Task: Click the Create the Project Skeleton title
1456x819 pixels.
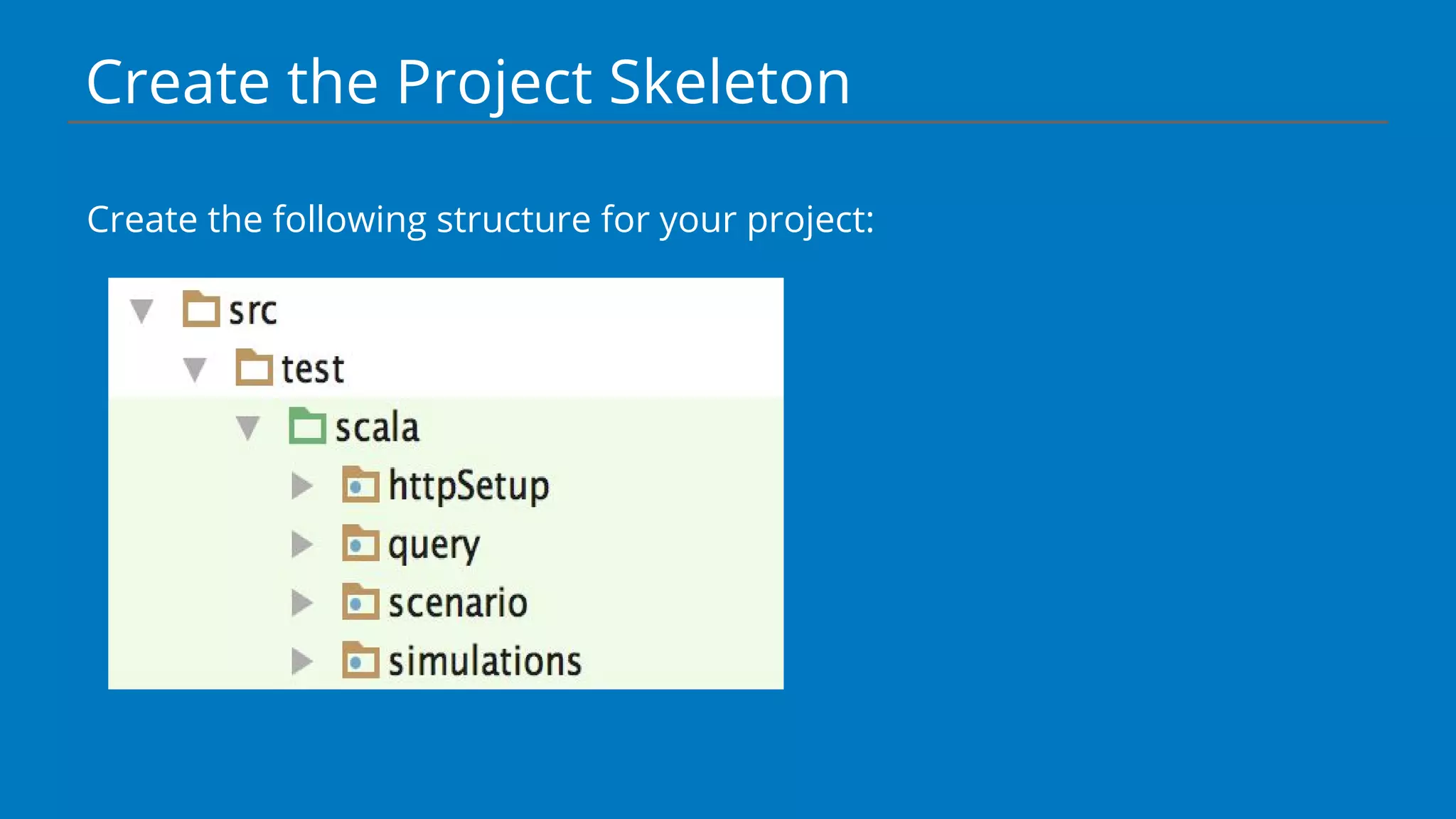Action: click(468, 83)
